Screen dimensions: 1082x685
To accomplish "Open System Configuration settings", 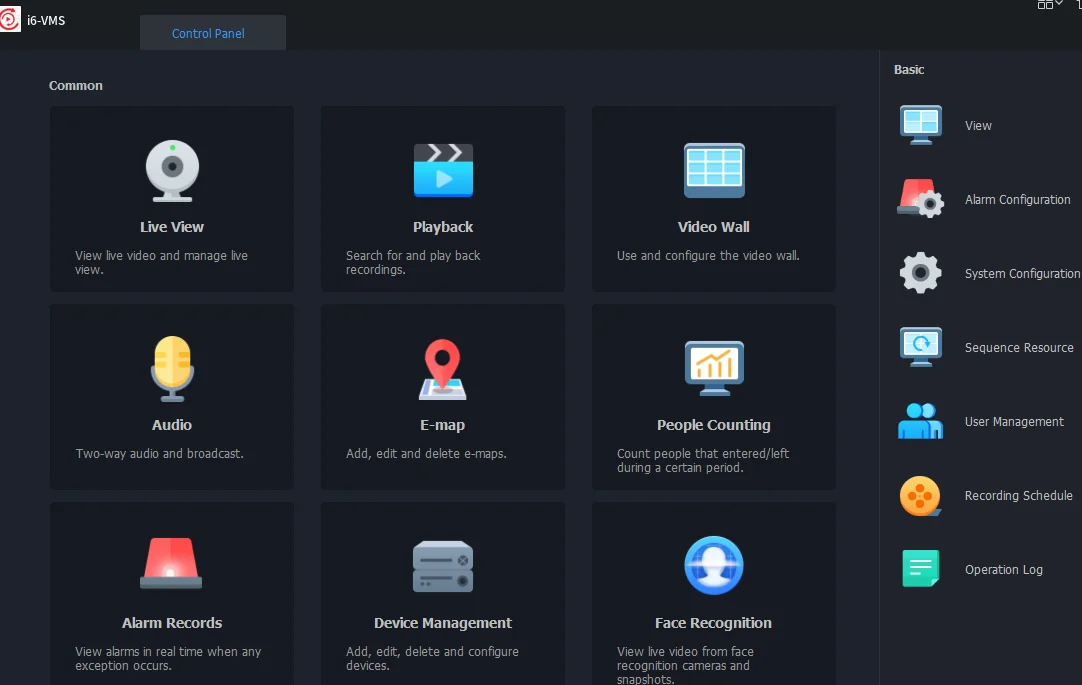I will 1022,273.
